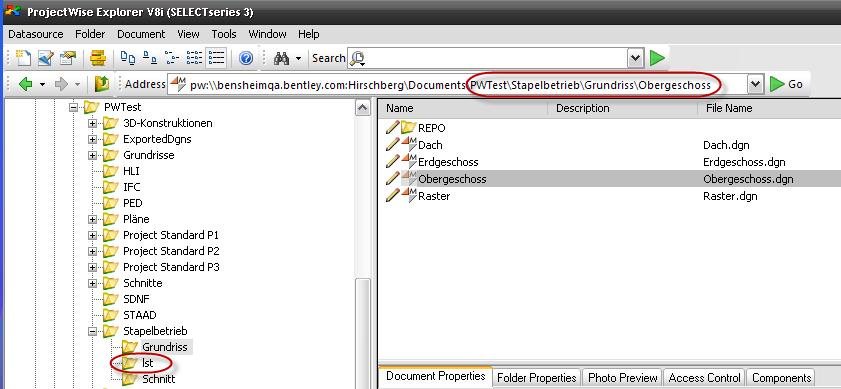Switch to Large Icons view
This screenshot has width=841, height=389.
(128, 58)
